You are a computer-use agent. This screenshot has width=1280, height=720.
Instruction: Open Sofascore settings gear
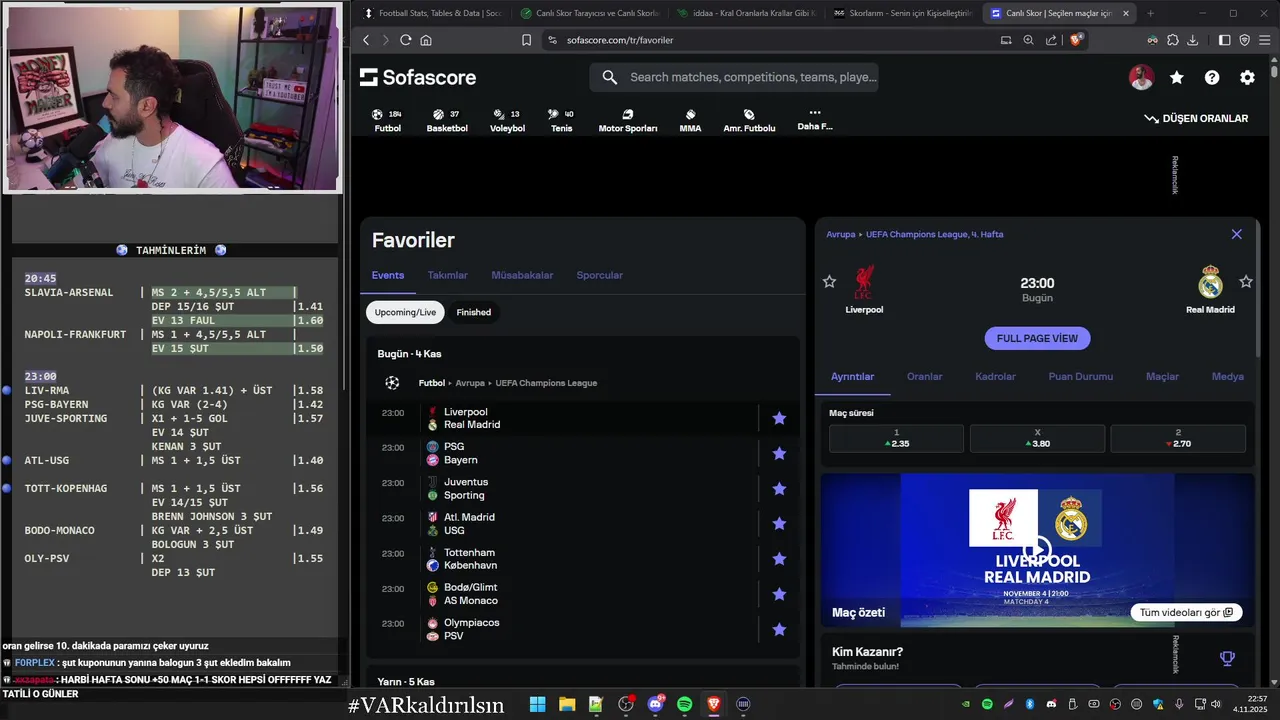[1247, 77]
